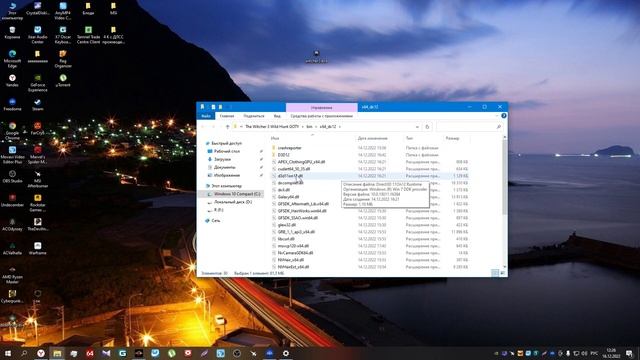Launch Steam from the desktop
Screen dimensions: 640x360
click(x=38, y=104)
